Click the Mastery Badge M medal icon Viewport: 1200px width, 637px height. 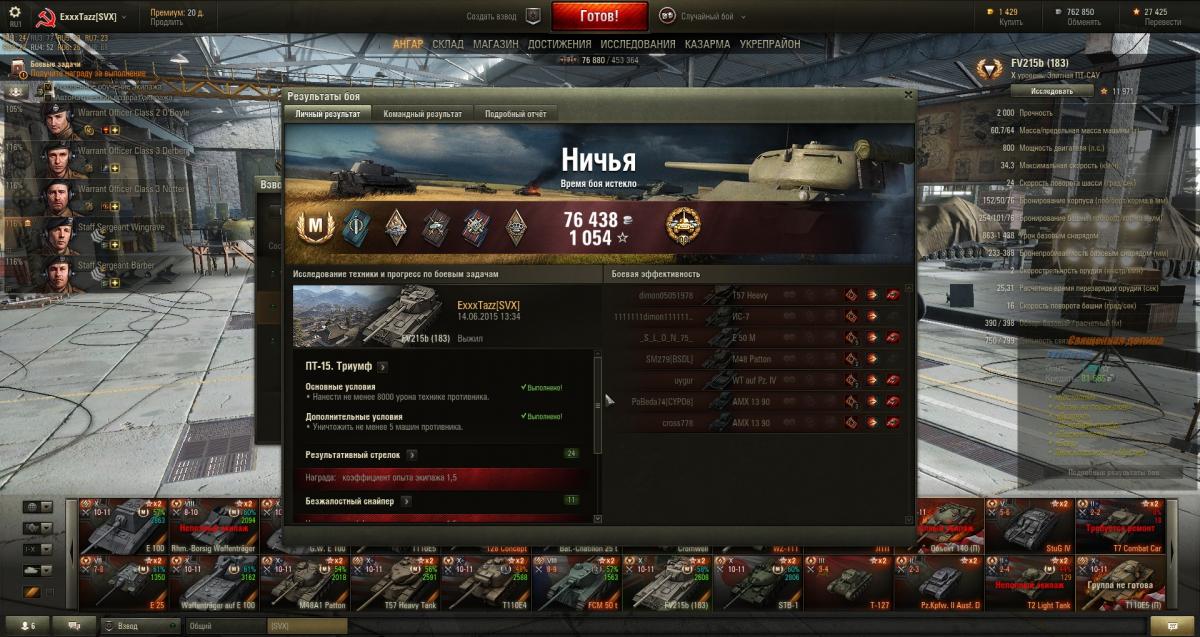(x=318, y=227)
